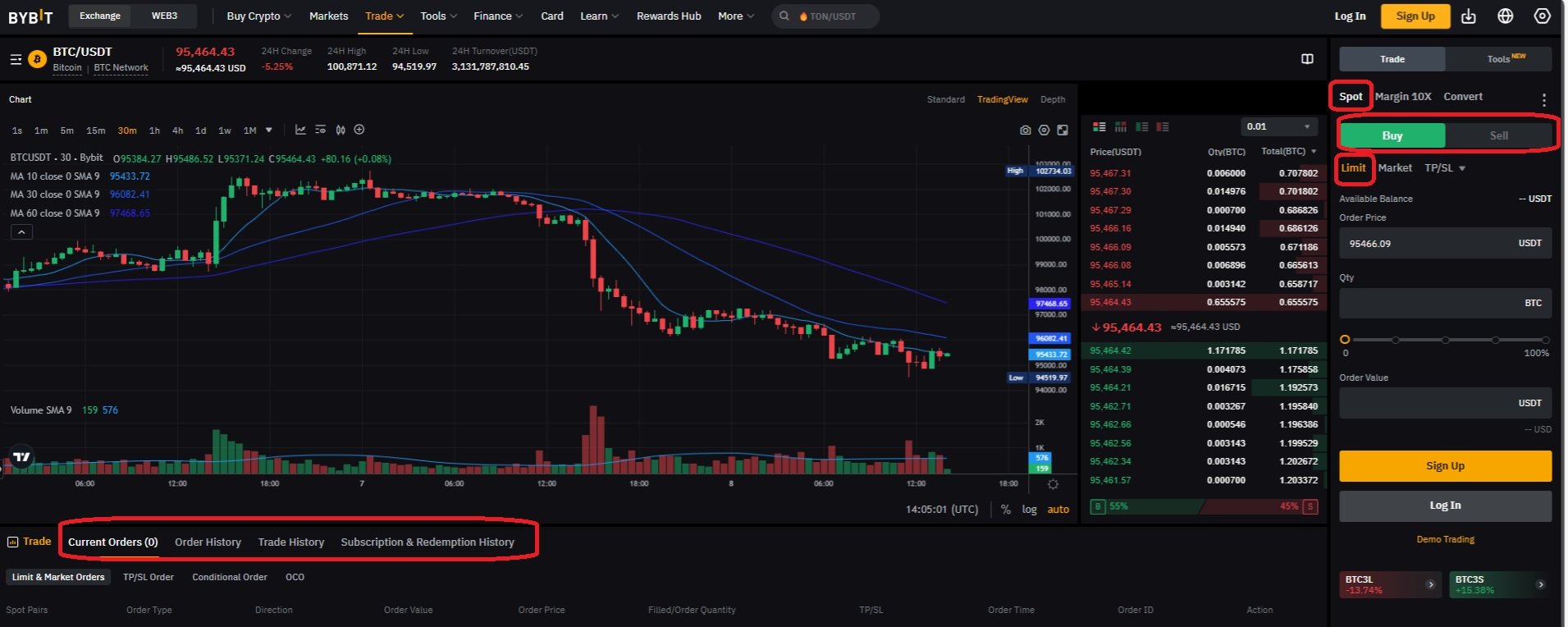The width and height of the screenshot is (1568, 627).
Task: Open the Convert tab
Action: (1463, 96)
